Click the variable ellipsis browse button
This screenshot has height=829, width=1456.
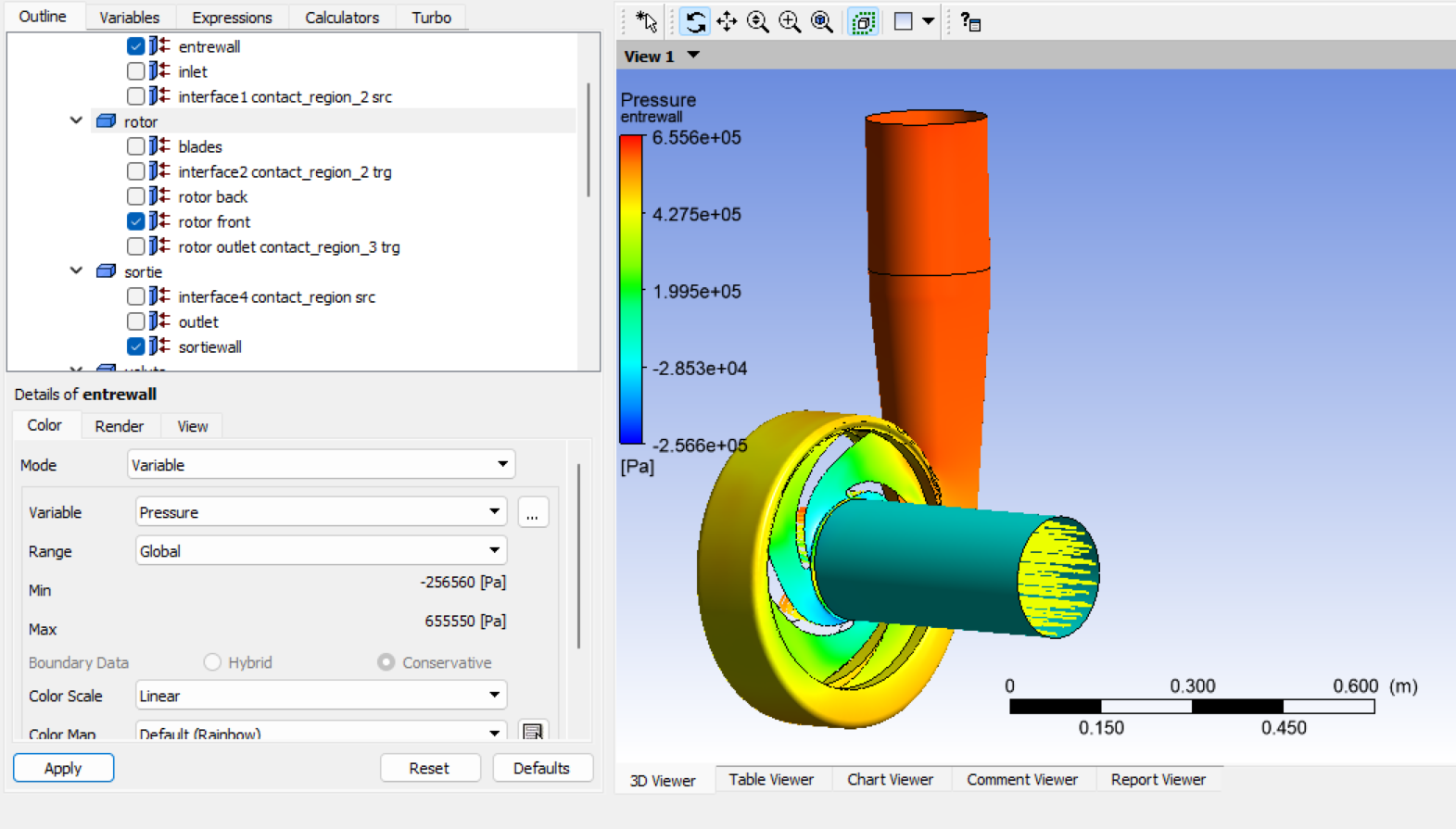(x=533, y=512)
